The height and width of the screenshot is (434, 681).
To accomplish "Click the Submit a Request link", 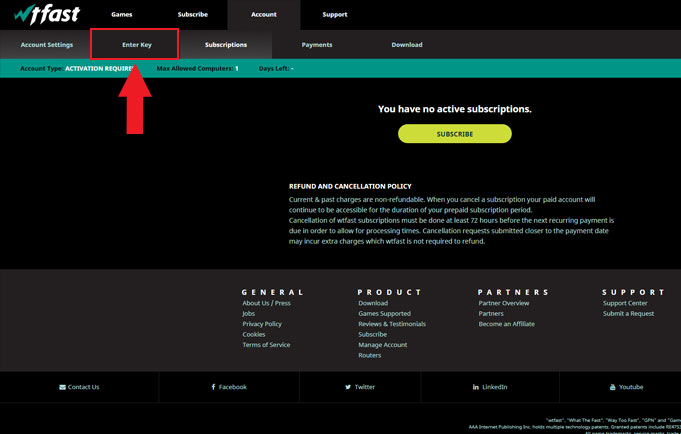I will pyautogui.click(x=628, y=314).
